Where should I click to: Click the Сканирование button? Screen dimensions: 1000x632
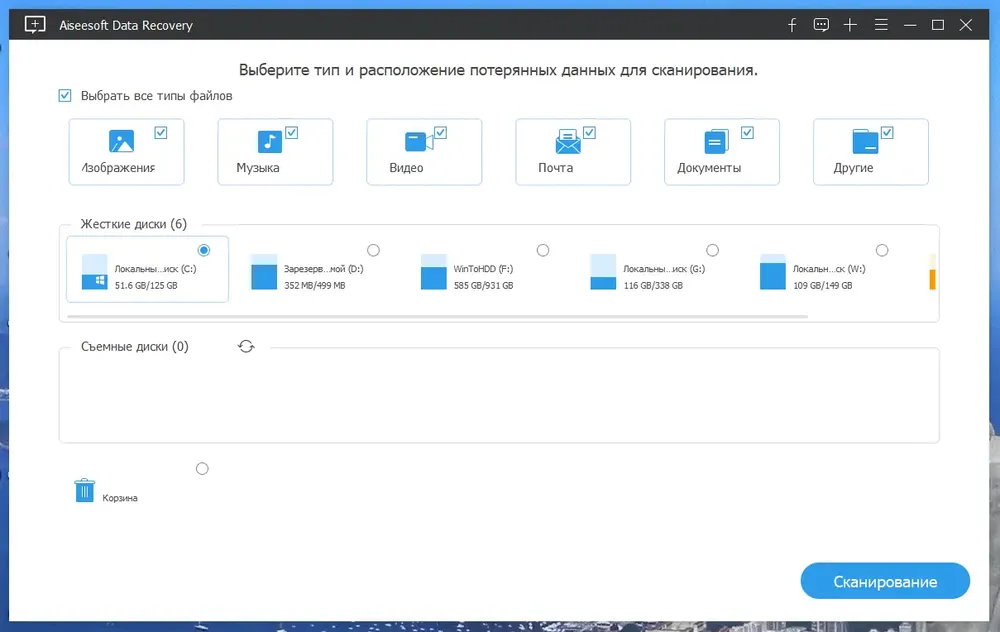pos(885,581)
